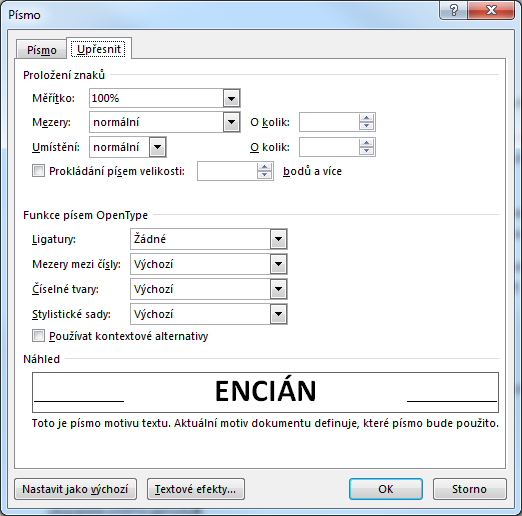The image size is (522, 516).
Task: Open the Umístění position dropdown
Action: (157, 147)
